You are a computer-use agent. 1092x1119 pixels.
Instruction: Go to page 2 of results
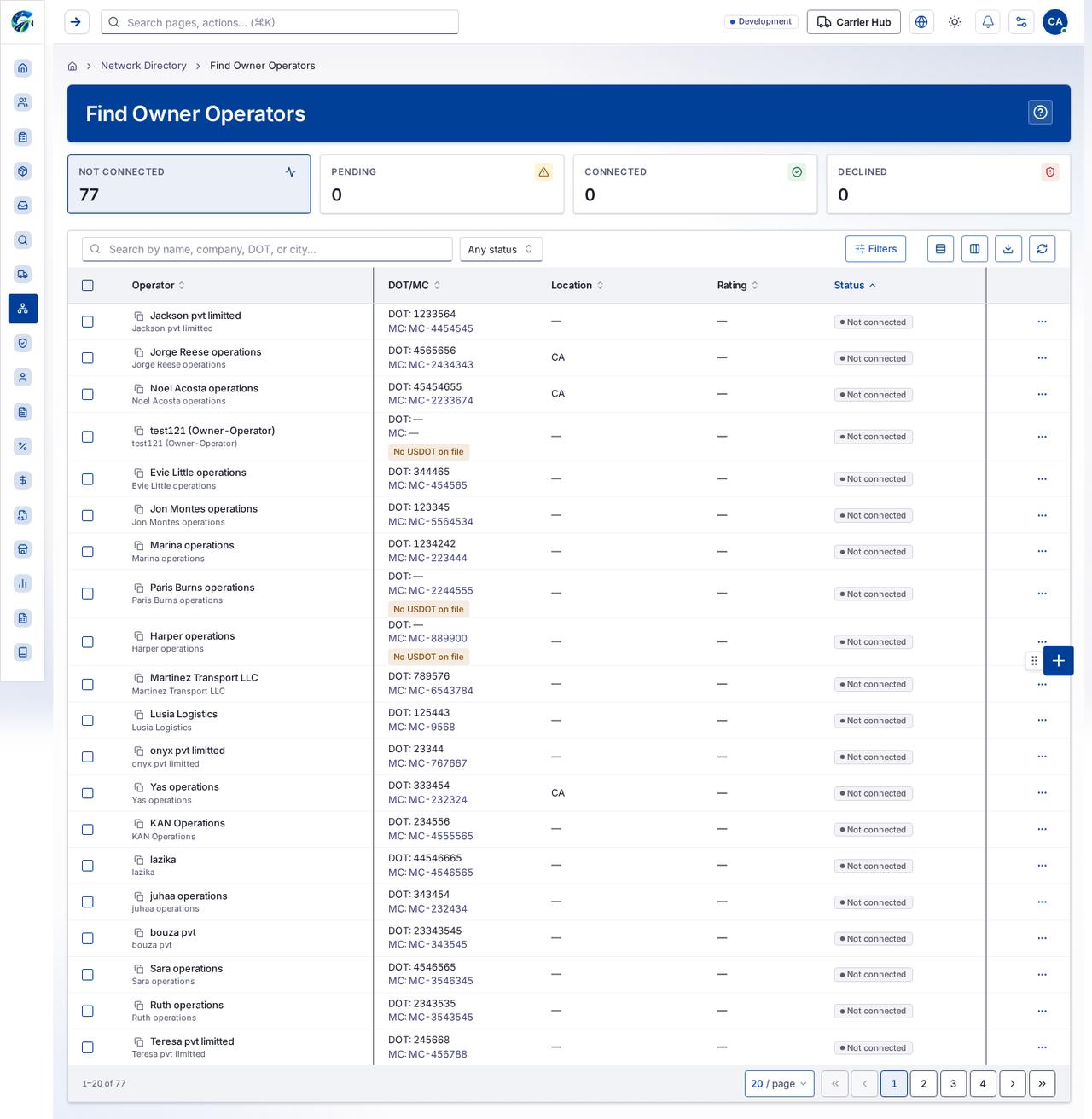[x=923, y=1083]
